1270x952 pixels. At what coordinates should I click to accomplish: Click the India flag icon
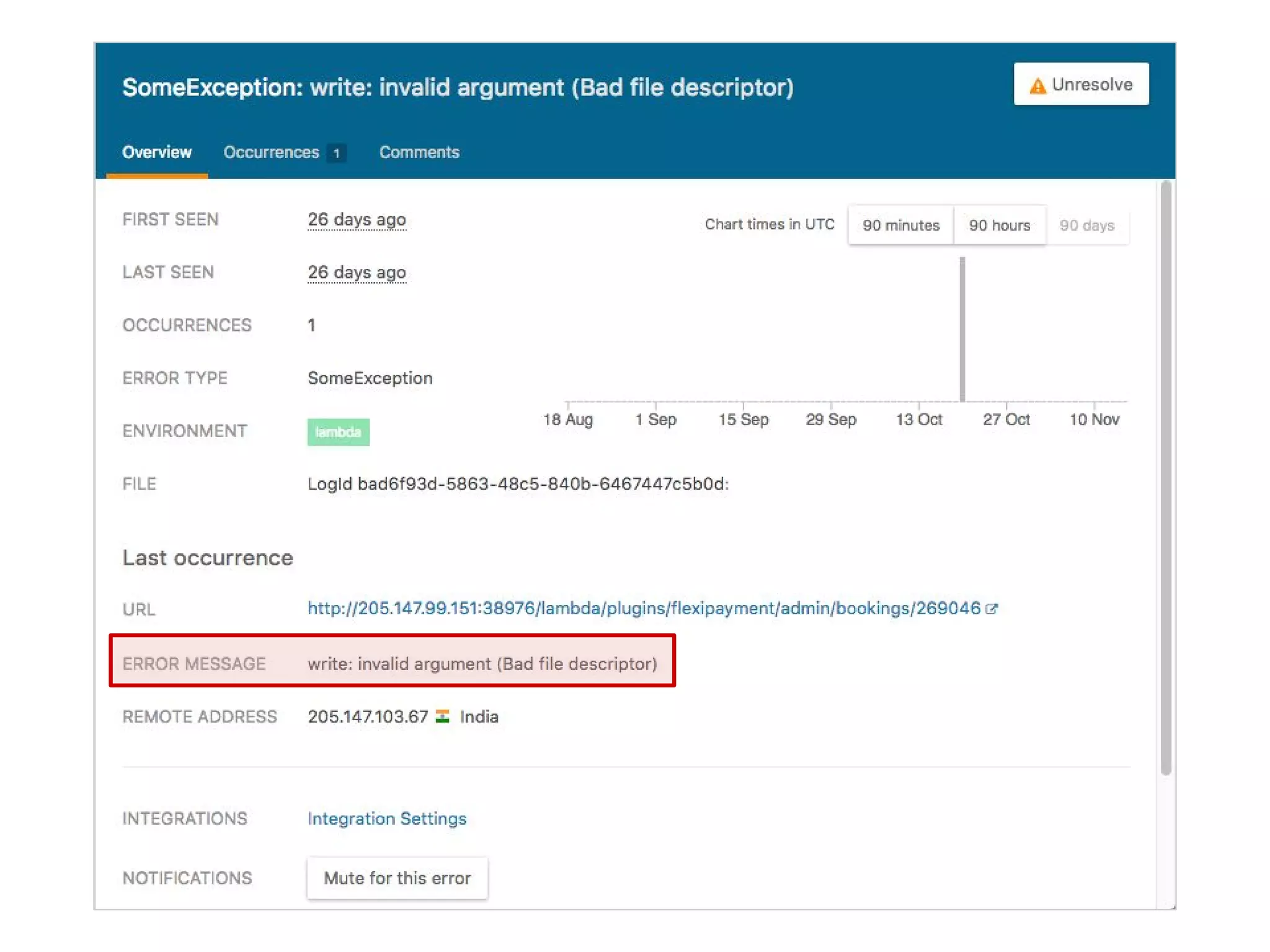point(442,716)
